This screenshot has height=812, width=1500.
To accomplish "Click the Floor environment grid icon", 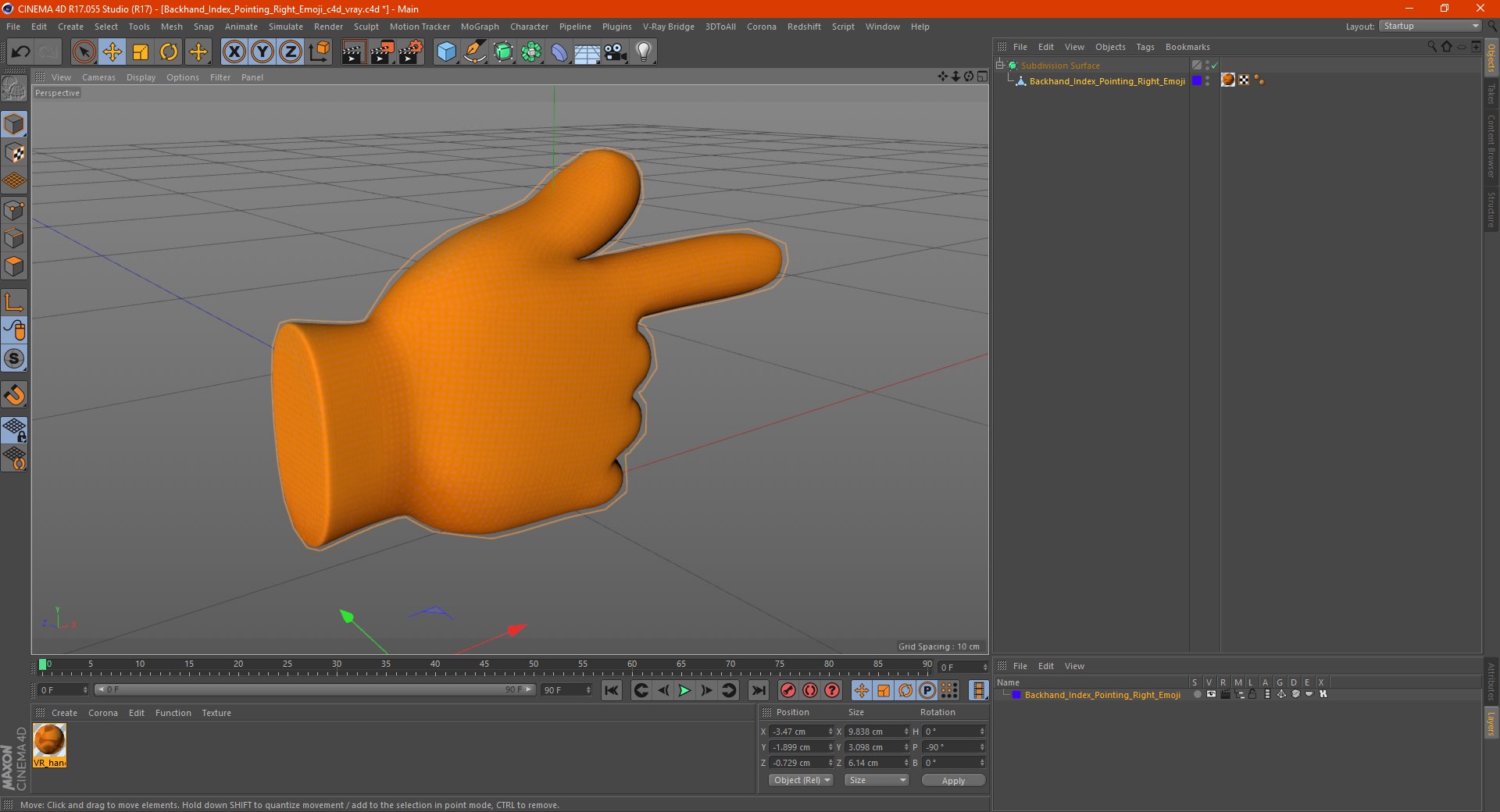I will pyautogui.click(x=587, y=52).
